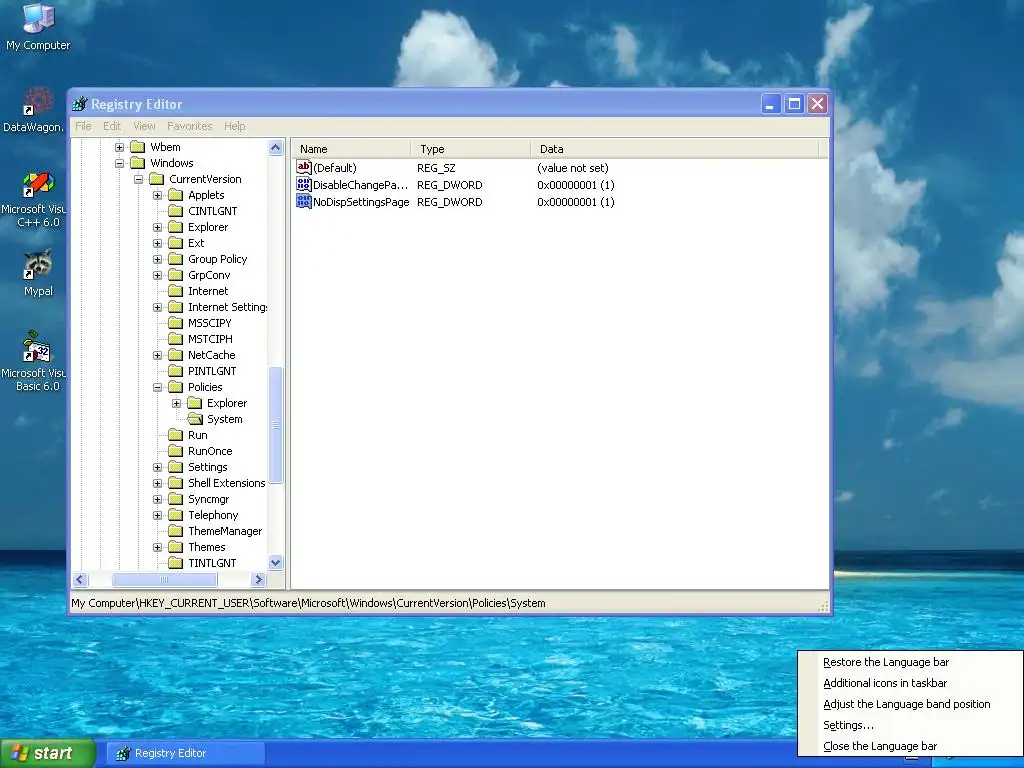Choose Adjust the Language band position
The image size is (1024, 768).
910,704
